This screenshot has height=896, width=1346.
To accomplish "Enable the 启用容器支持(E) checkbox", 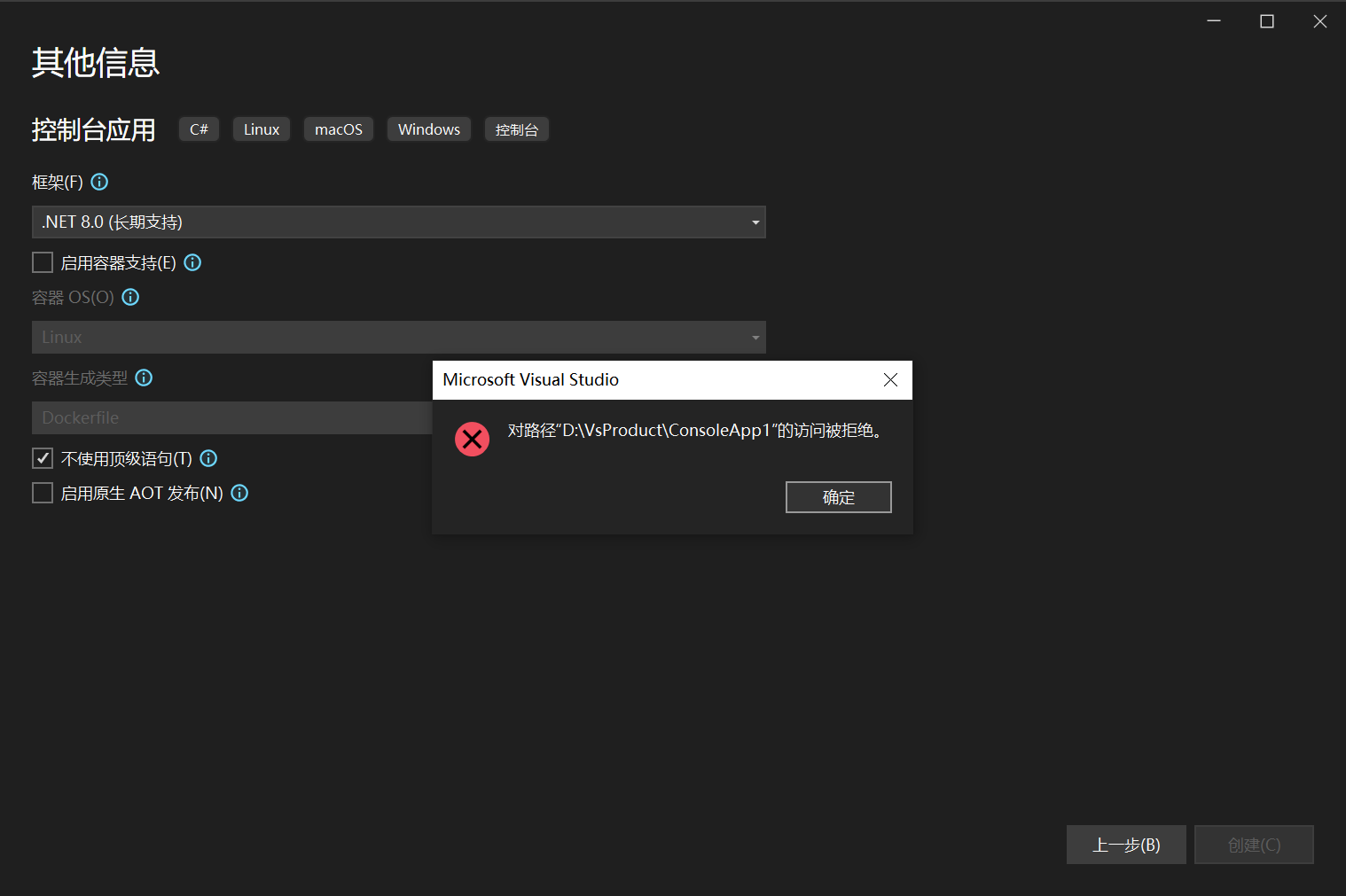I will pyautogui.click(x=43, y=262).
